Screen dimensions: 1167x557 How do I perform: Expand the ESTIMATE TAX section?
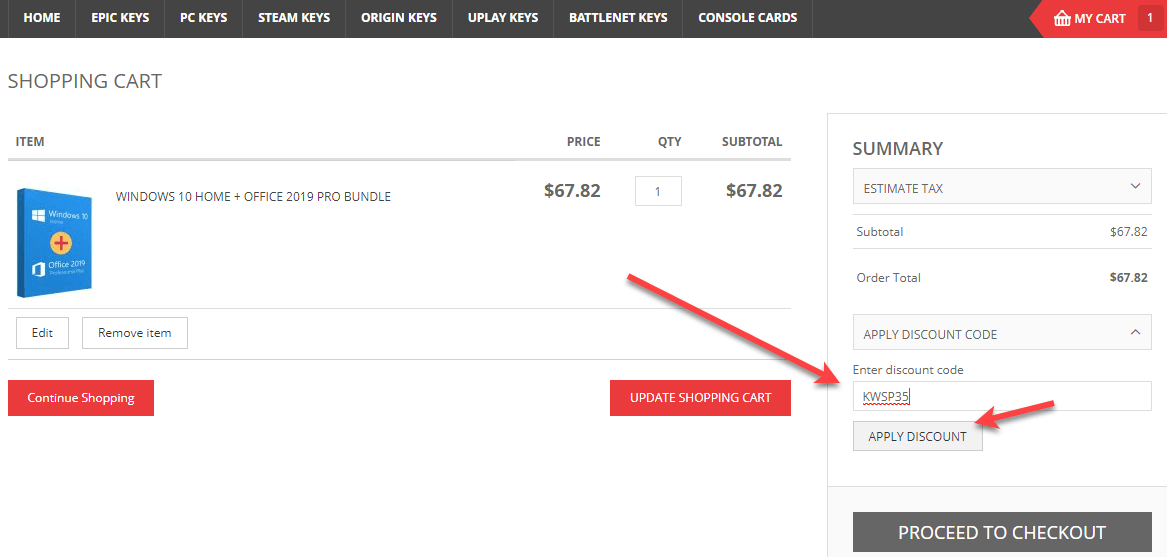click(1002, 188)
